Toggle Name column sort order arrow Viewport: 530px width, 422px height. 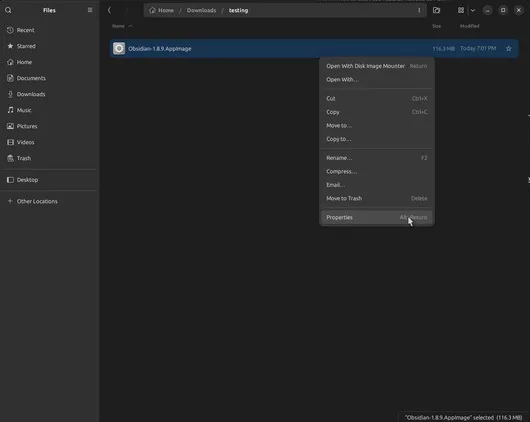130,26
